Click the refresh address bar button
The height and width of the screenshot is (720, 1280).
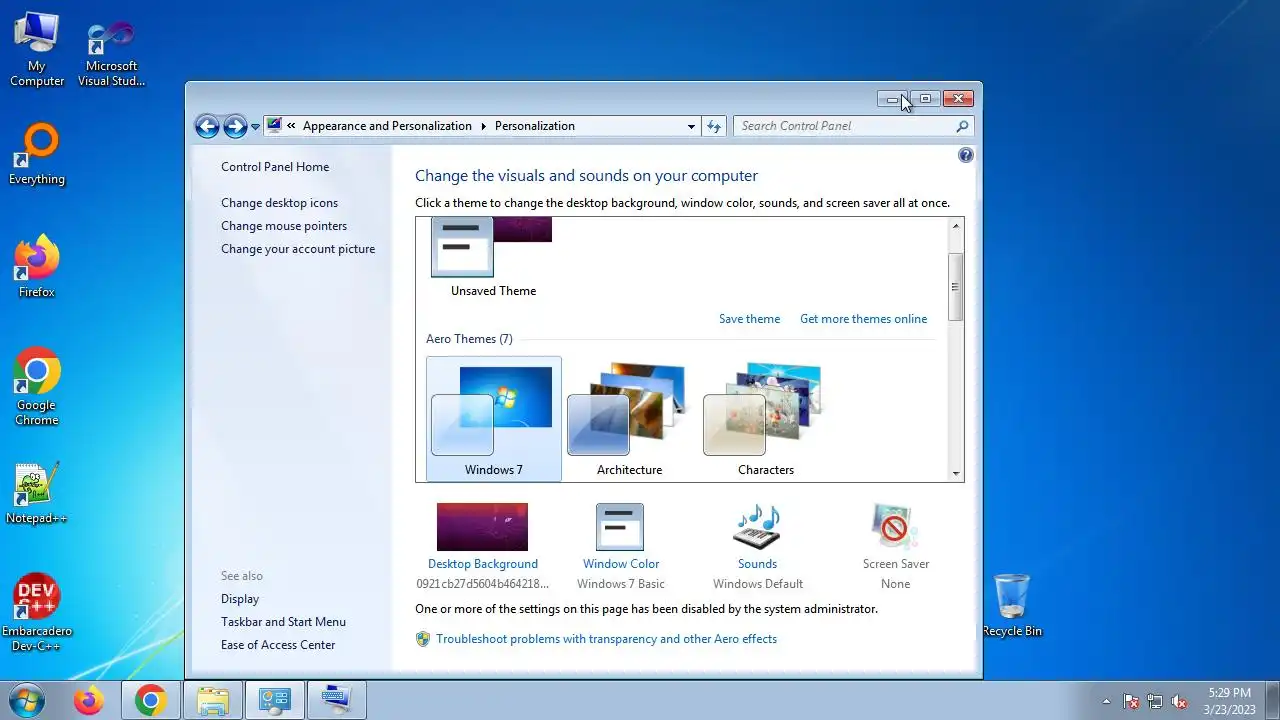pos(714,126)
